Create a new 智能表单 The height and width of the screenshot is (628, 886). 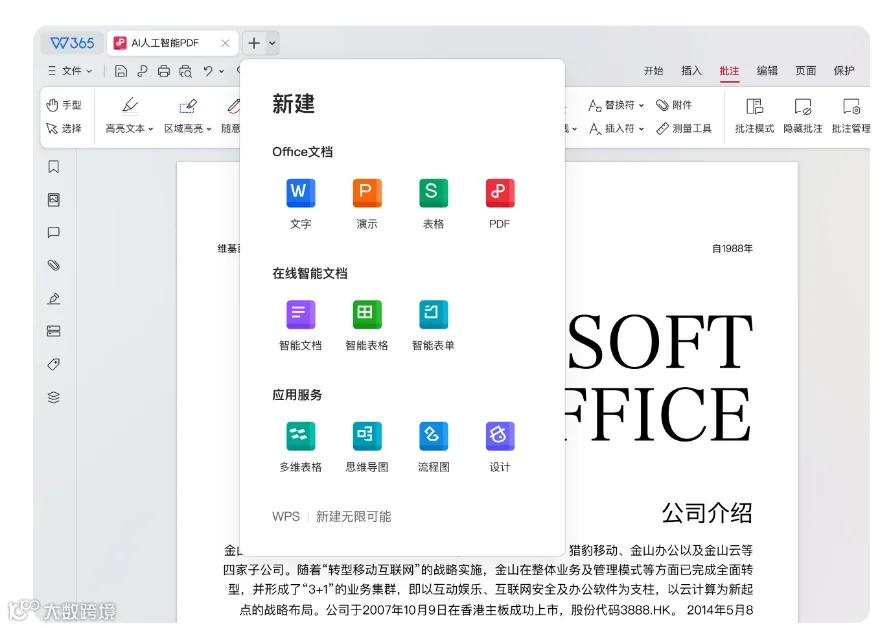click(x=433, y=324)
